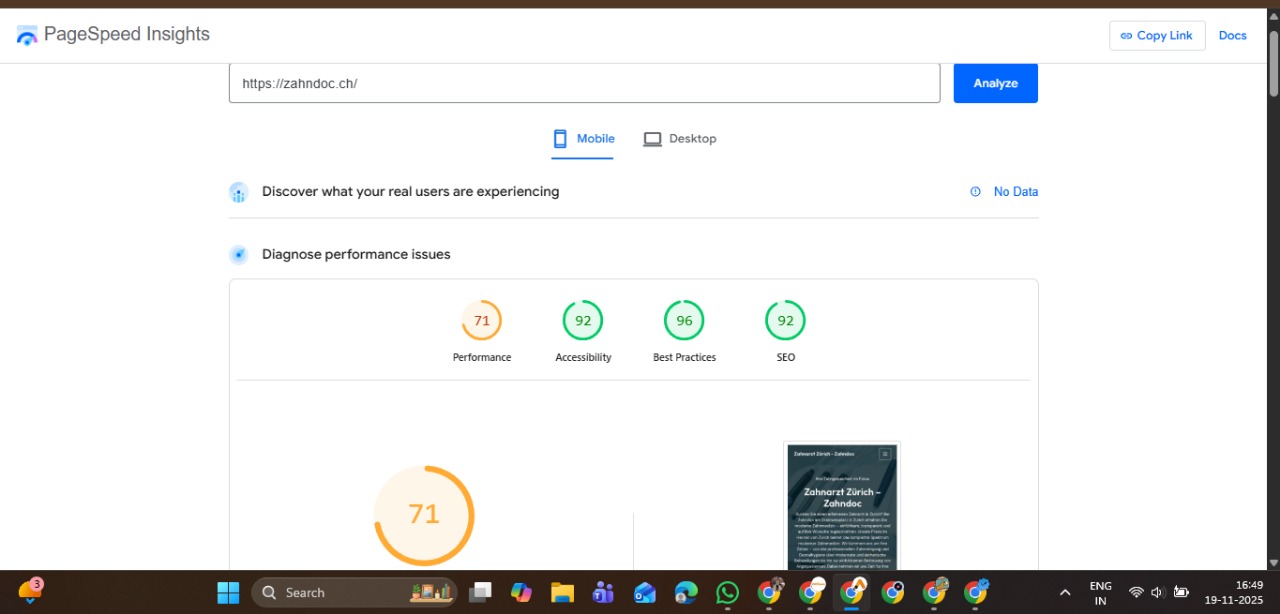
Task: Open File Explorer from the taskbar
Action: click(562, 592)
